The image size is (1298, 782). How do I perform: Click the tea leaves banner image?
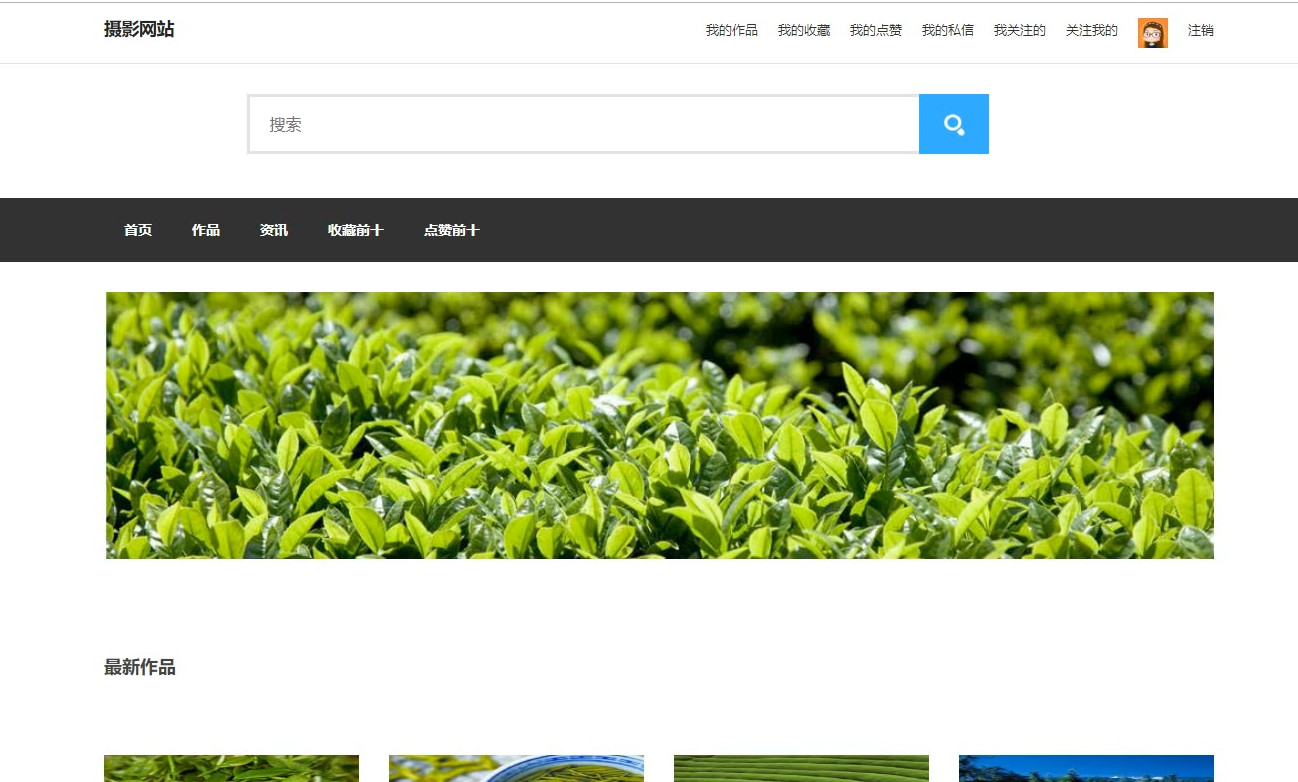pyautogui.click(x=660, y=425)
